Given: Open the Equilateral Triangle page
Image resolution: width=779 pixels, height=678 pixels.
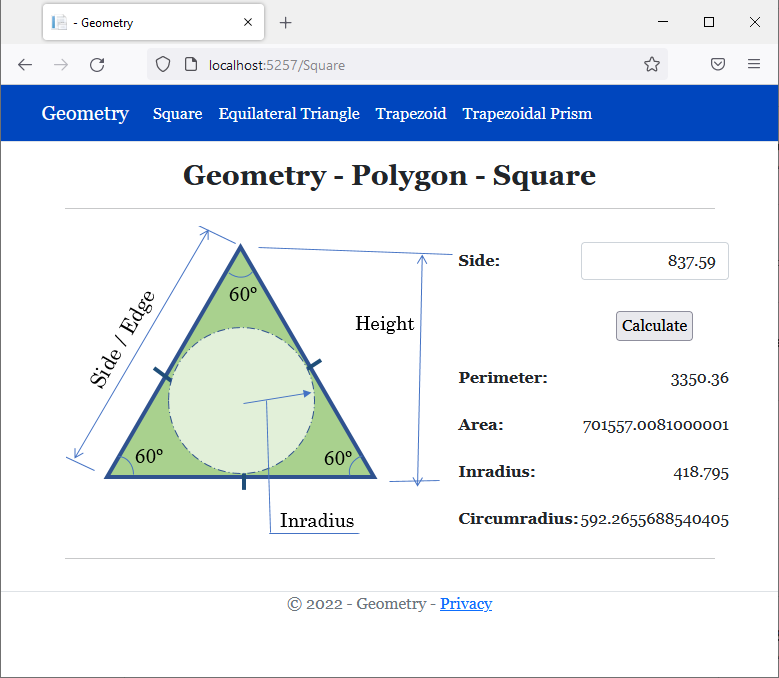Looking at the screenshot, I should pyautogui.click(x=289, y=114).
